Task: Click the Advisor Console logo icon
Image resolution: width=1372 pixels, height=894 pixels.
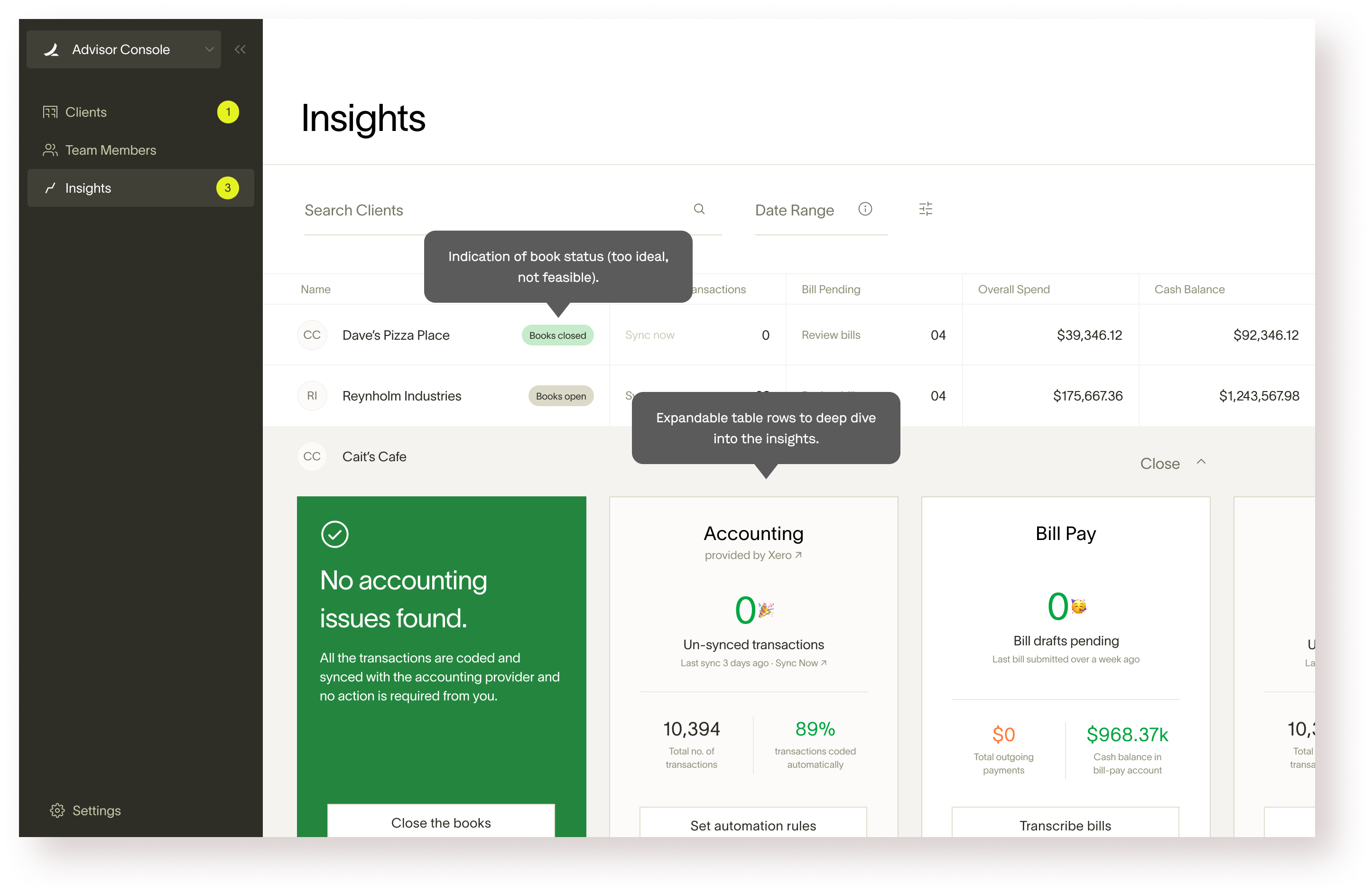Action: (52, 50)
